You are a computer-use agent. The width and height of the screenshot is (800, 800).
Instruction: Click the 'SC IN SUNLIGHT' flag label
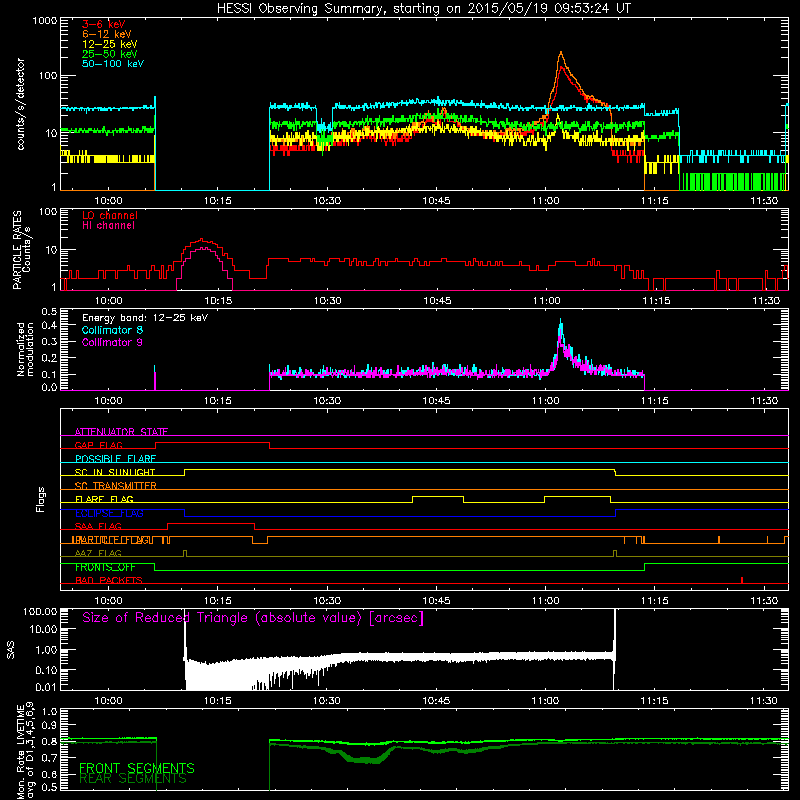click(x=115, y=472)
